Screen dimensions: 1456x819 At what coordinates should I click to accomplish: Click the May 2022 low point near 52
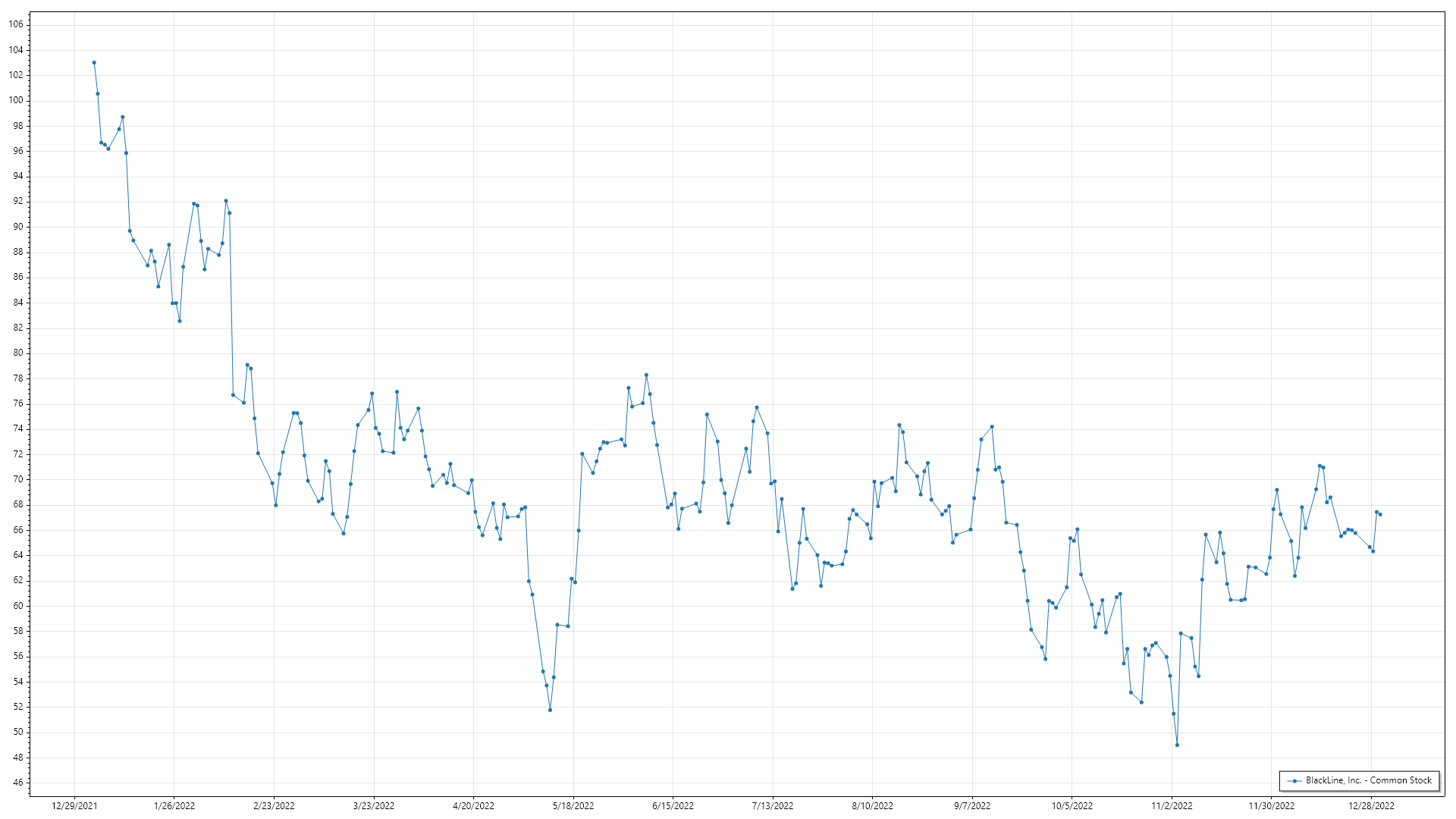click(x=550, y=711)
